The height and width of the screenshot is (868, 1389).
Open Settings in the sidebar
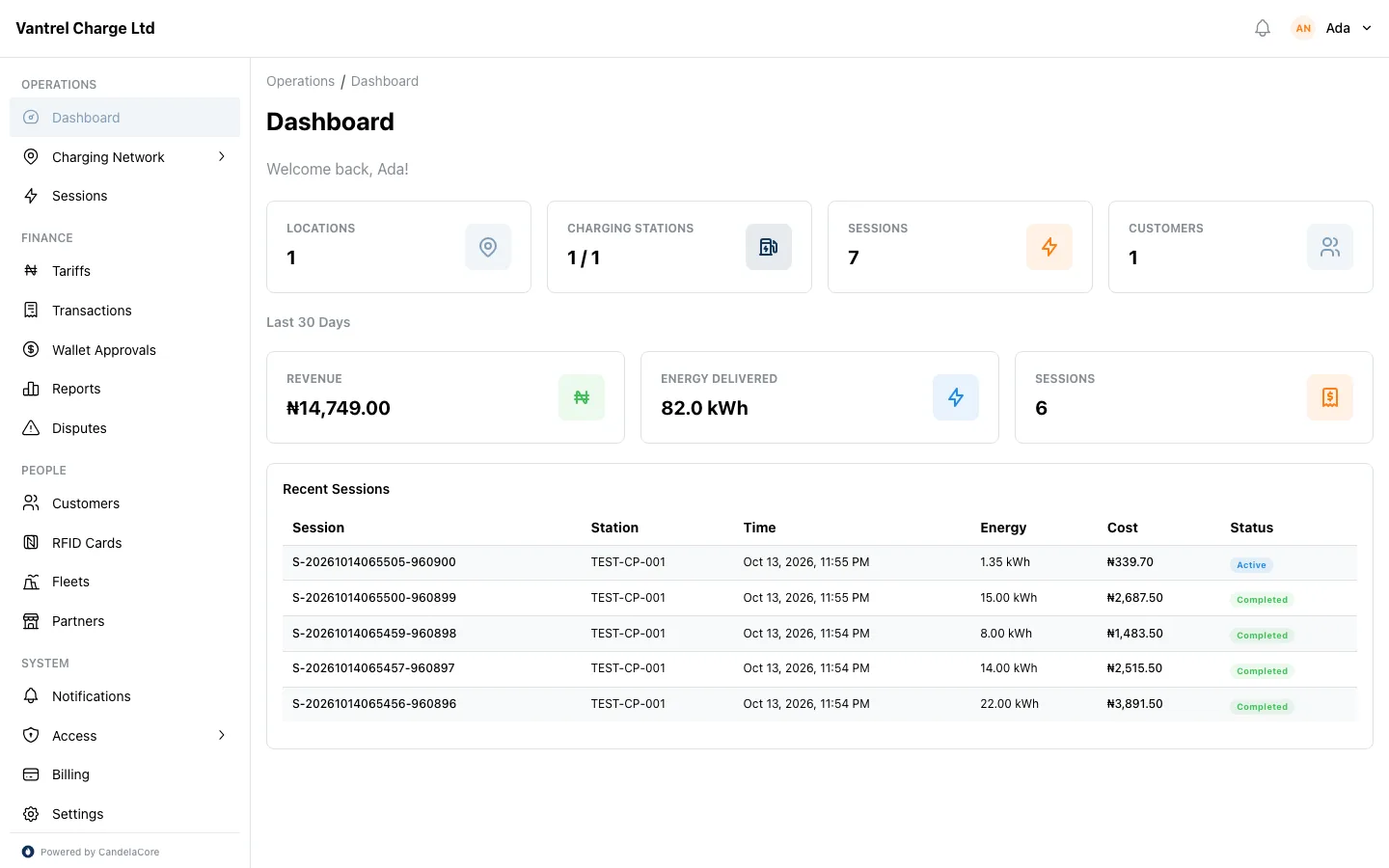click(124, 814)
